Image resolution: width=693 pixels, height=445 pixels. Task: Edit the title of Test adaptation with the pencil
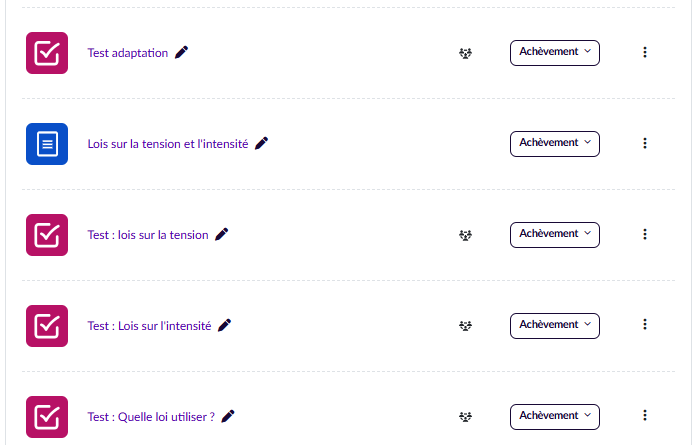pyautogui.click(x=181, y=52)
